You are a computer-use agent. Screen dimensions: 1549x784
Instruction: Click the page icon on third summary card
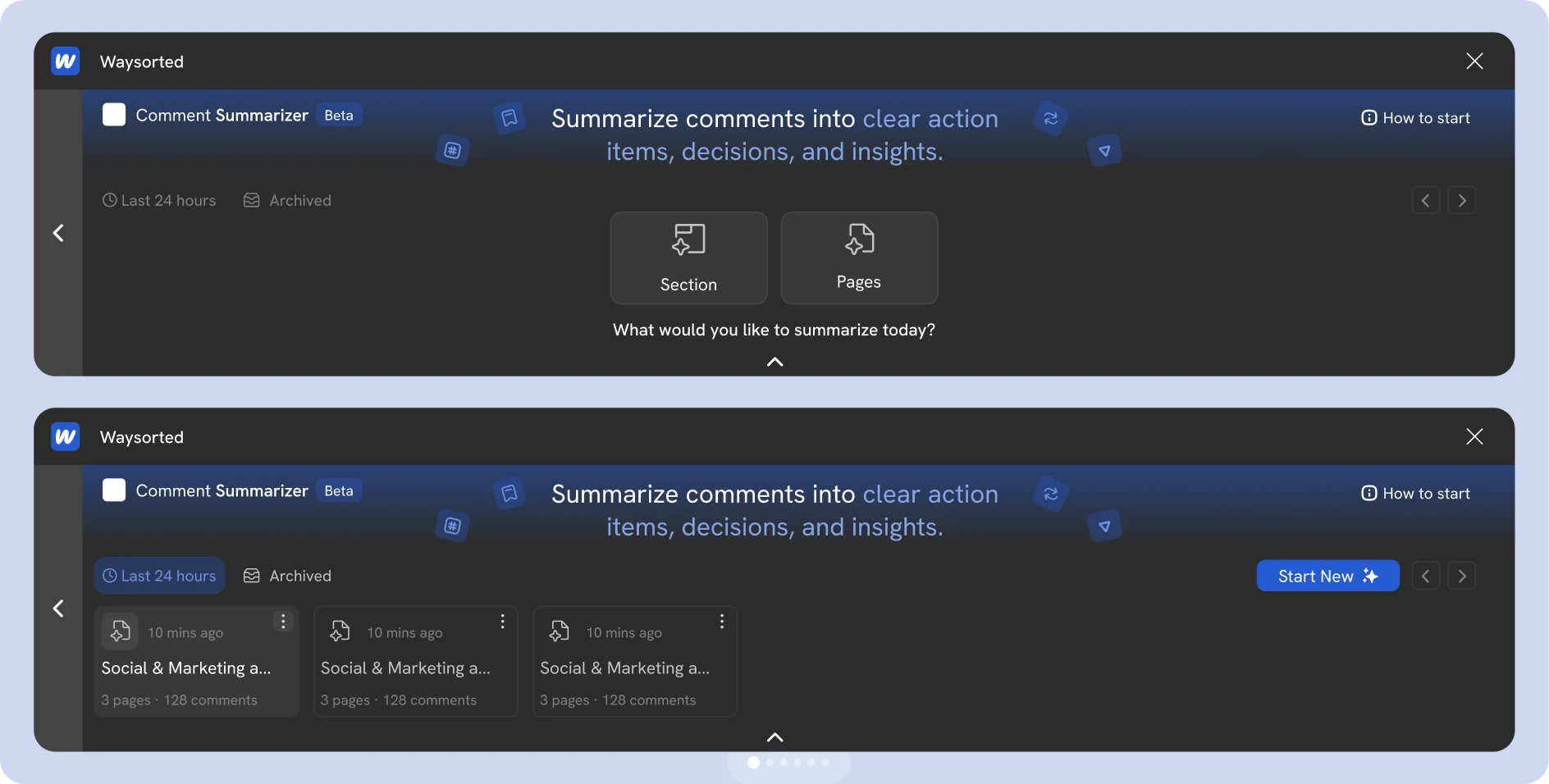click(x=559, y=631)
